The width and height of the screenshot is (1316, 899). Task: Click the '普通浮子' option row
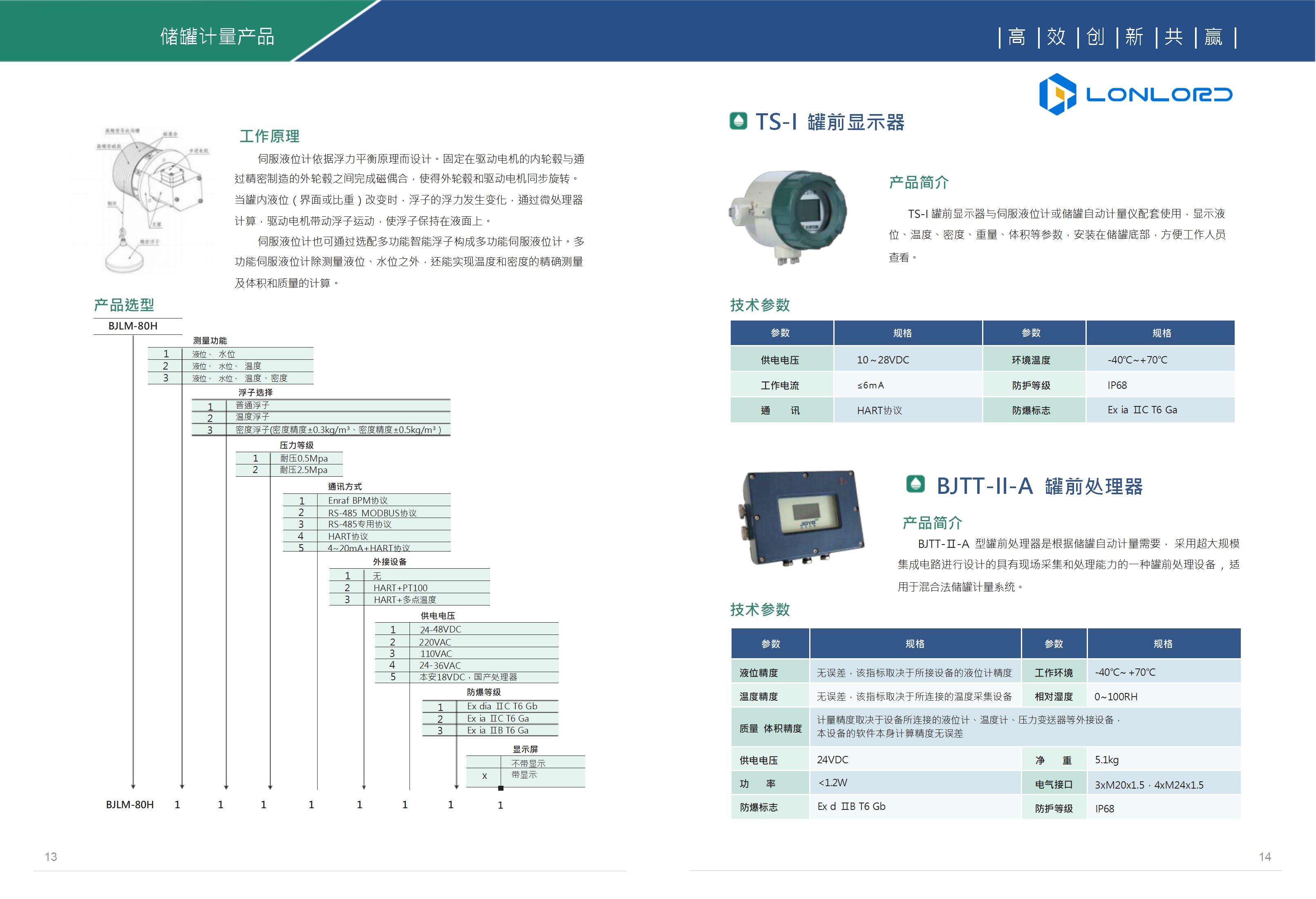click(x=321, y=405)
